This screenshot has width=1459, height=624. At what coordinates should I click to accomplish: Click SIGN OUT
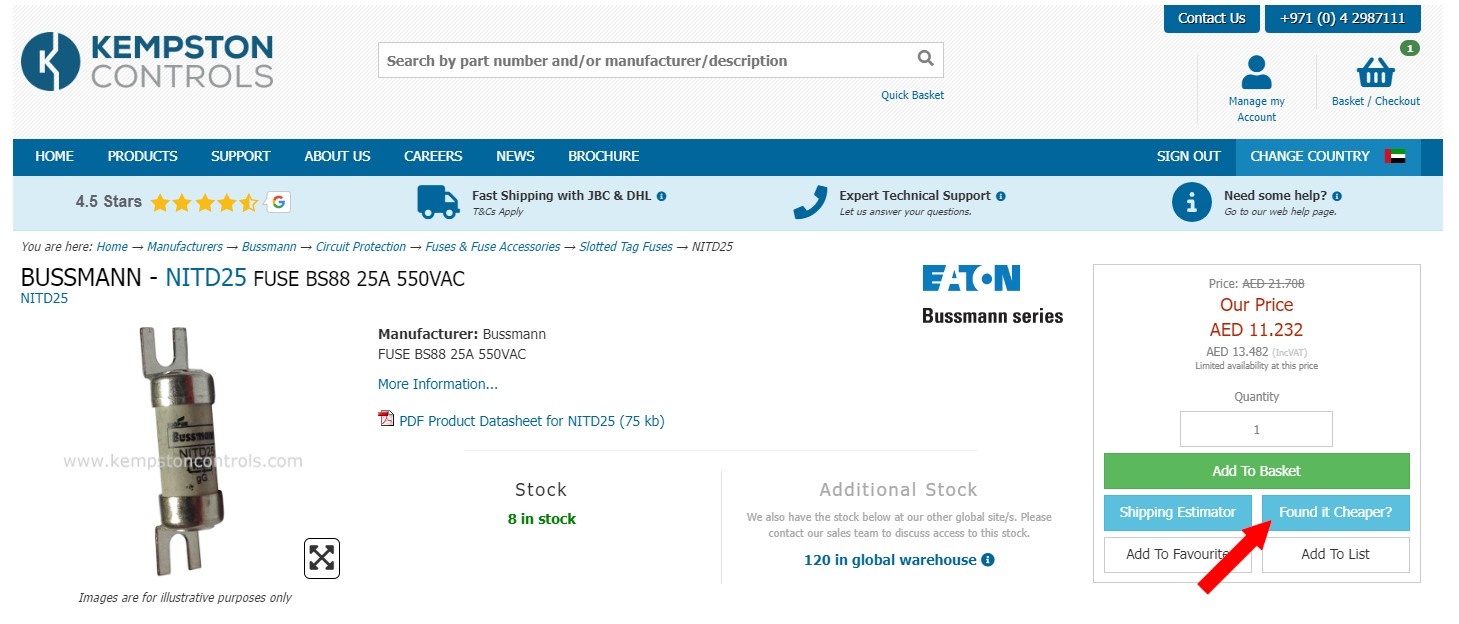[x=1188, y=156]
